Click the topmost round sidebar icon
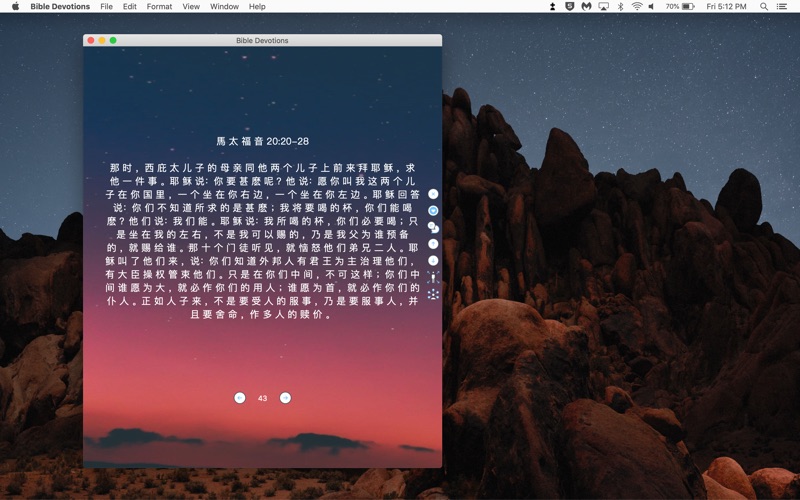Viewport: 800px width, 500px height. (x=433, y=193)
